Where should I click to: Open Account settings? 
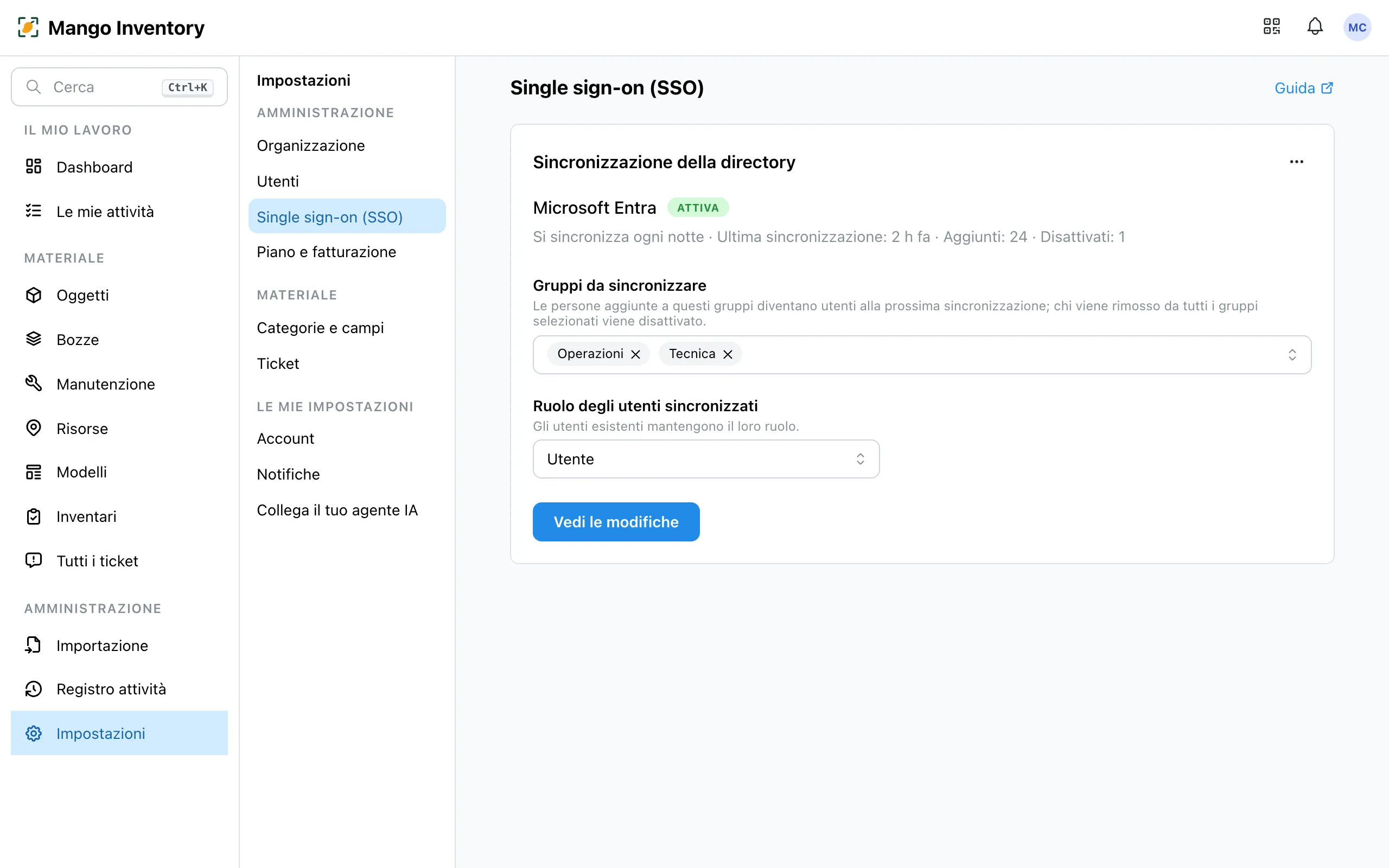347,438
